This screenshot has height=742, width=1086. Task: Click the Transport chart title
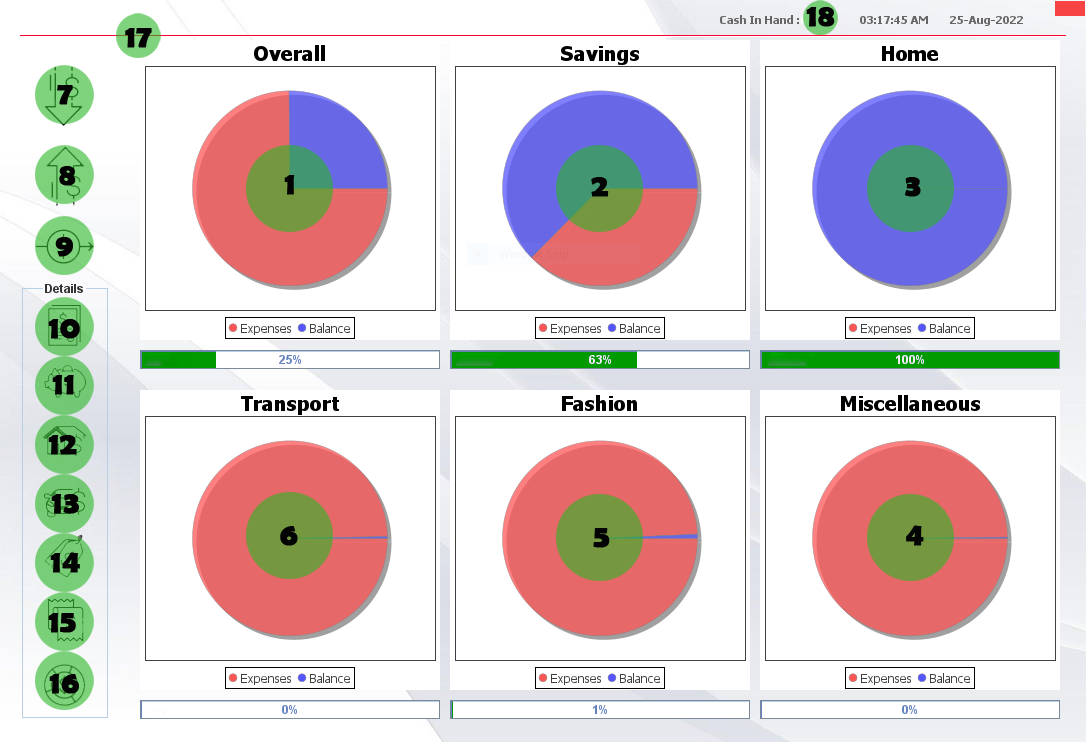(290, 404)
